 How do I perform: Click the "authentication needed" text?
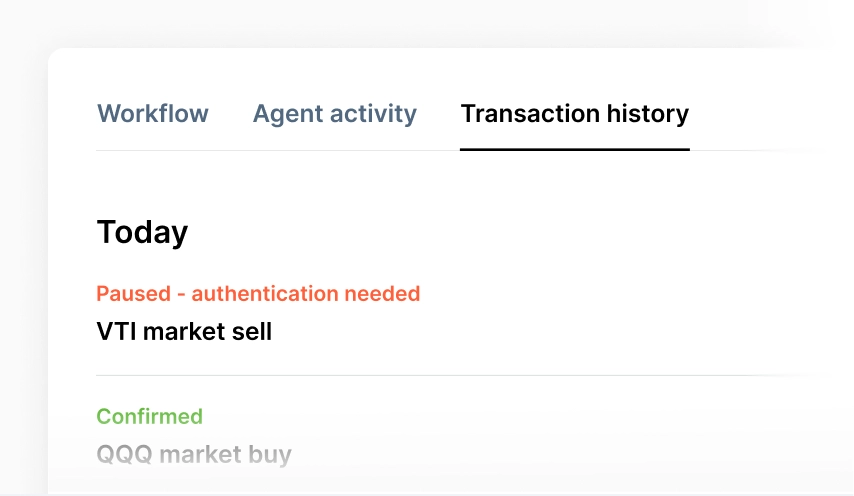305,294
